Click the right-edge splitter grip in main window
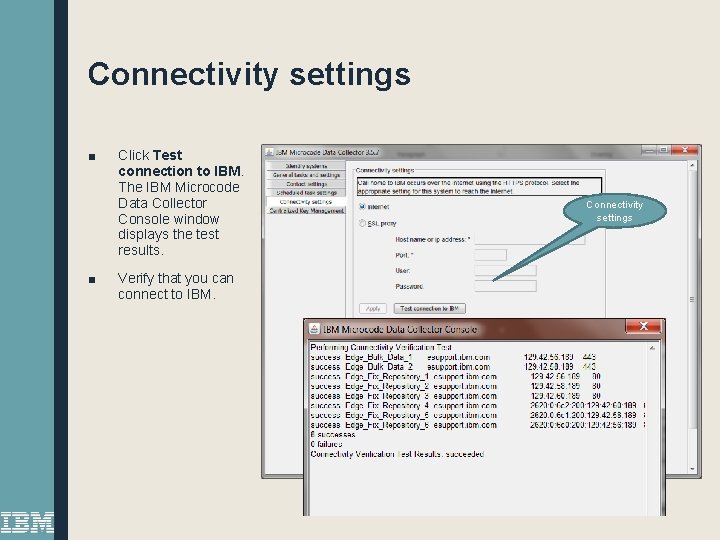Viewport: 720px width, 540px height. (692, 299)
